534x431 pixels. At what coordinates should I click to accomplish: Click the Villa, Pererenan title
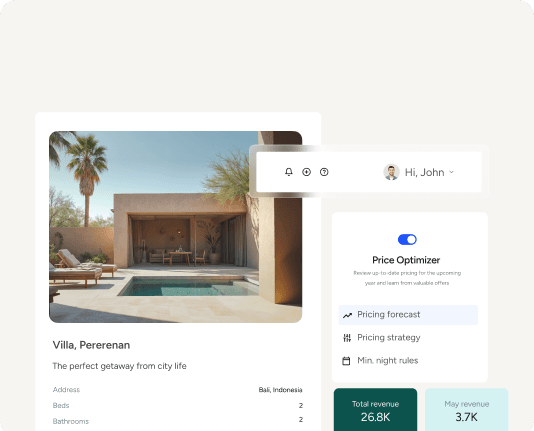(x=91, y=345)
